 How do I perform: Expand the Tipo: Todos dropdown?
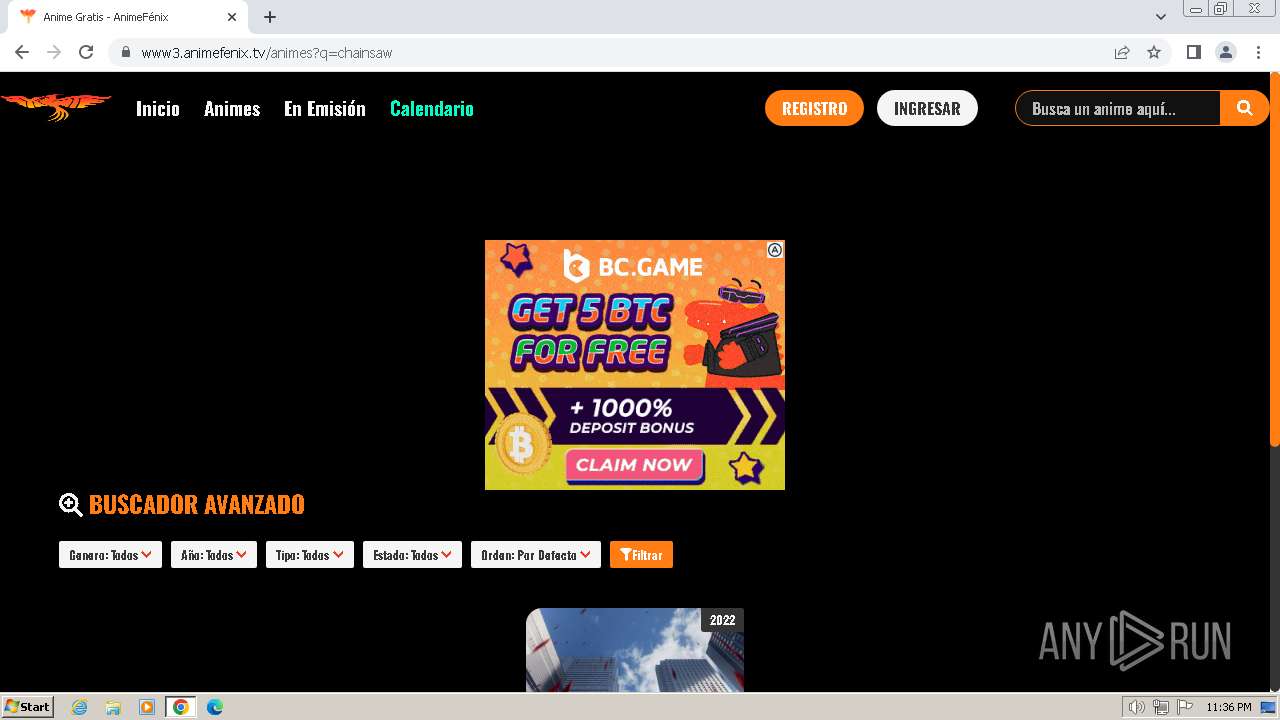(x=310, y=555)
